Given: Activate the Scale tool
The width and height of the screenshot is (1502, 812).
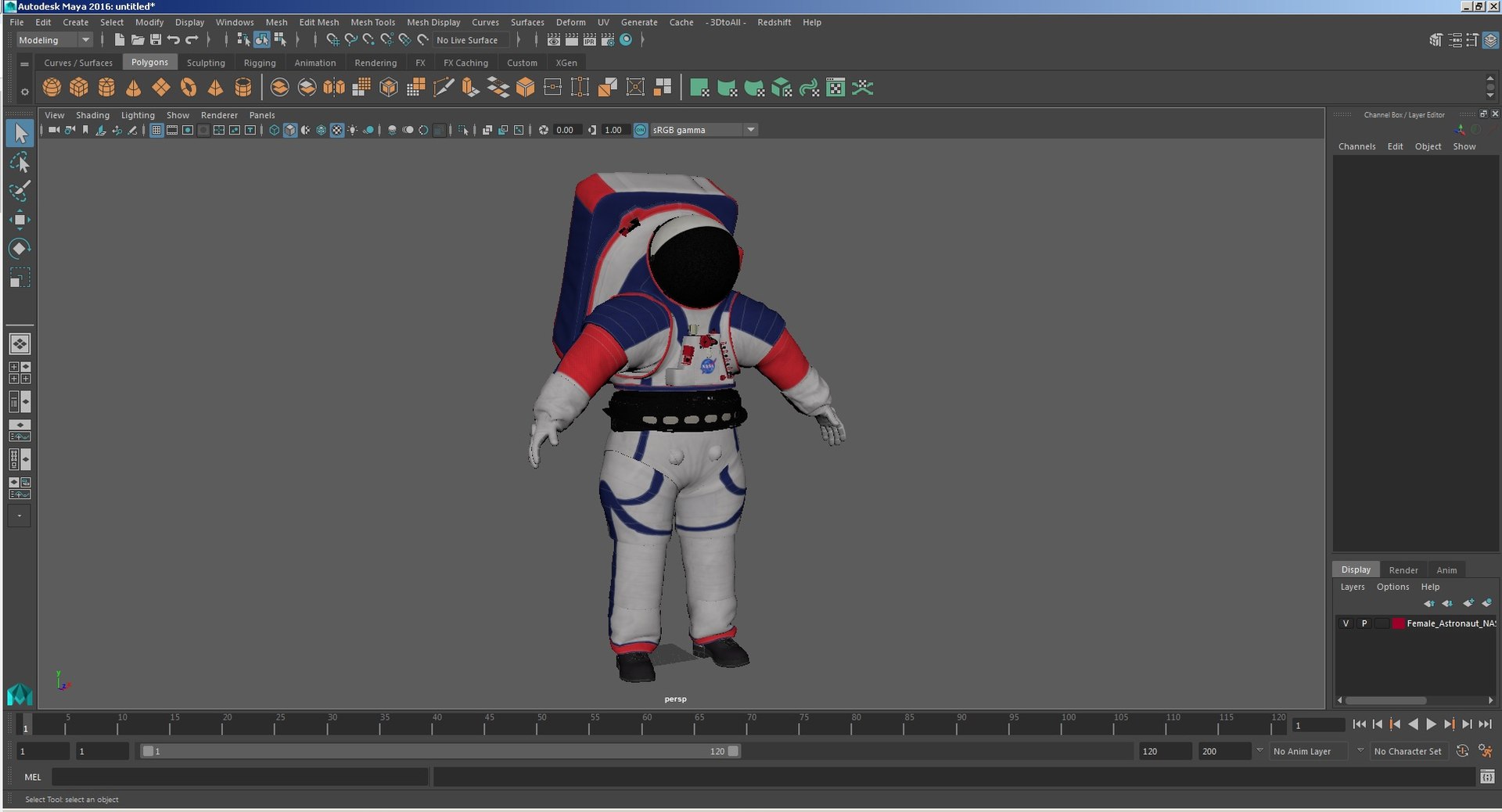Looking at the screenshot, I should tap(20, 278).
